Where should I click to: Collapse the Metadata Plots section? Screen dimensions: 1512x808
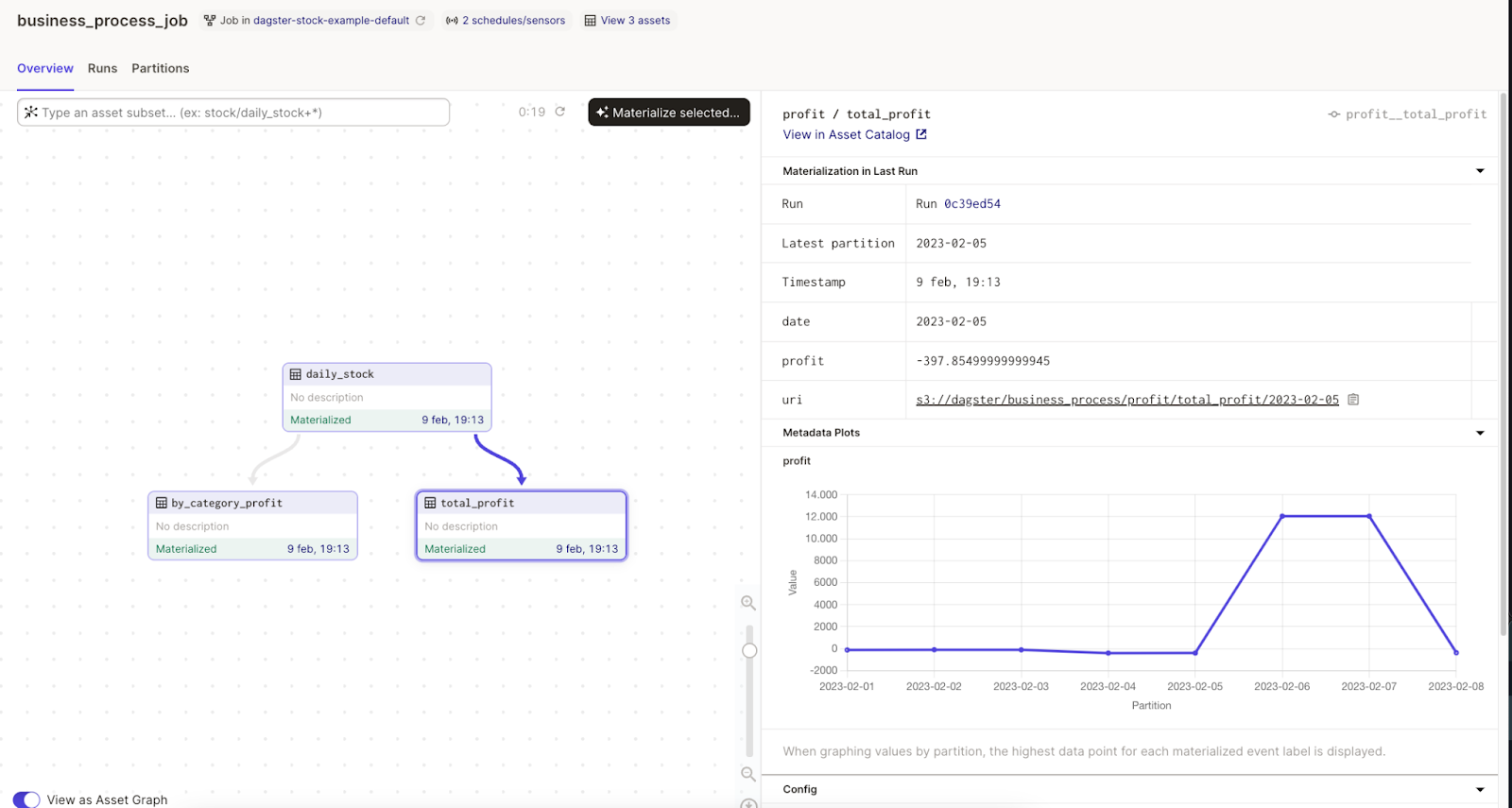coord(1480,433)
